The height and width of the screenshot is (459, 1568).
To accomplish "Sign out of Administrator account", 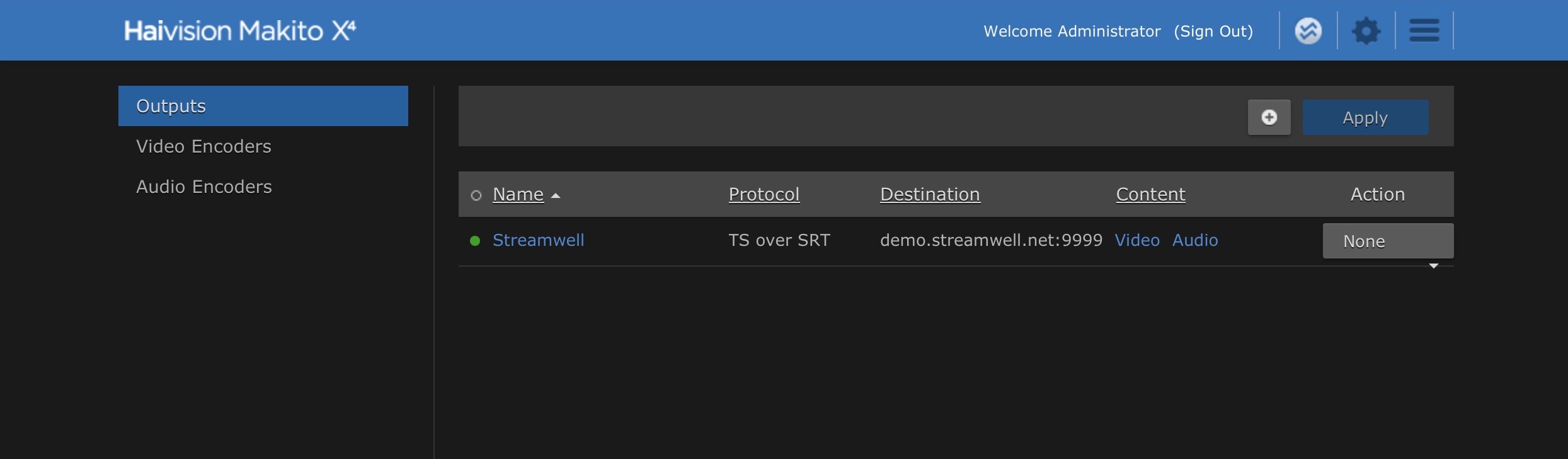I will (x=1213, y=31).
